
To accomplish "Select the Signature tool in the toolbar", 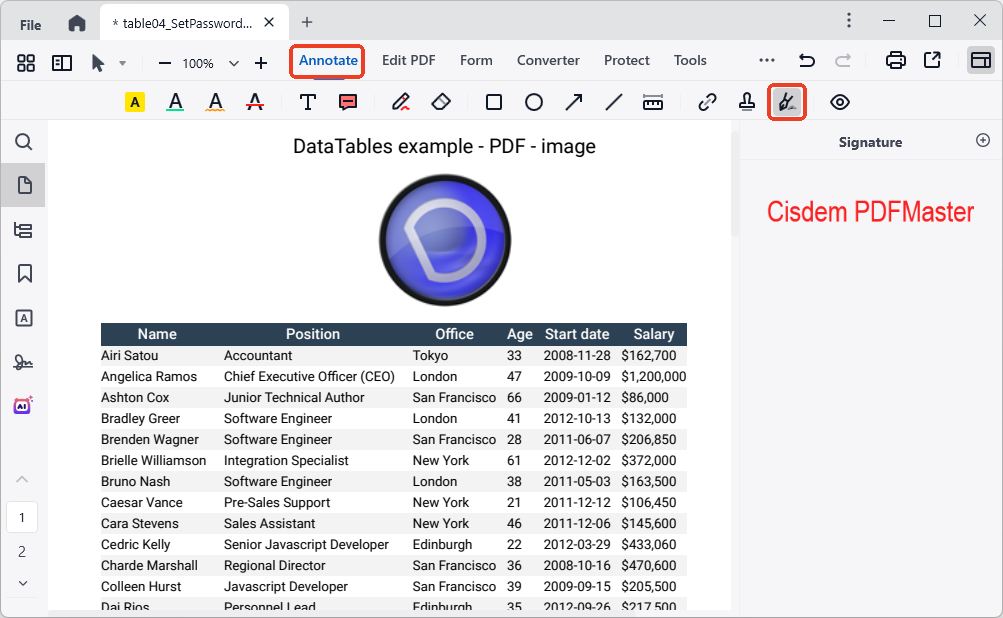I will [x=787, y=101].
